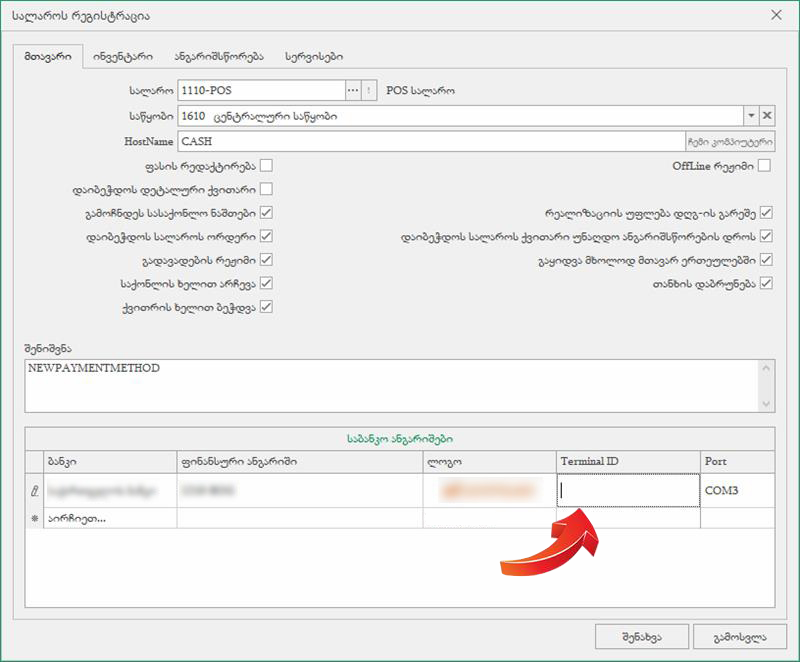
Task: Uncheck რეალიზაციის უფლება დღგ-ის გარეშე
Action: click(x=766, y=213)
